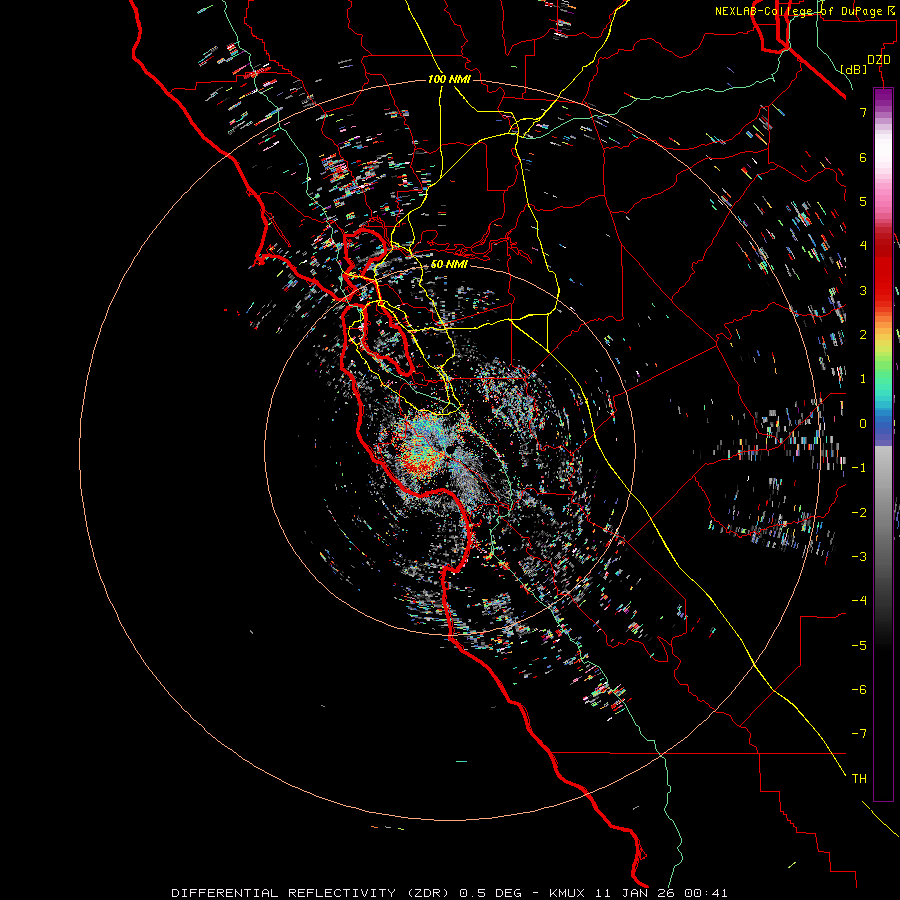Click the "[dB]" unit label
Screen dimensions: 900x900
[854, 69]
